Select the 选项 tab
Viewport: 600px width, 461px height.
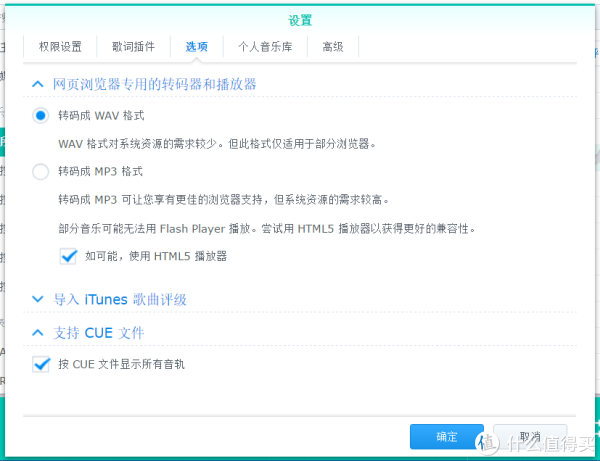coord(196,46)
